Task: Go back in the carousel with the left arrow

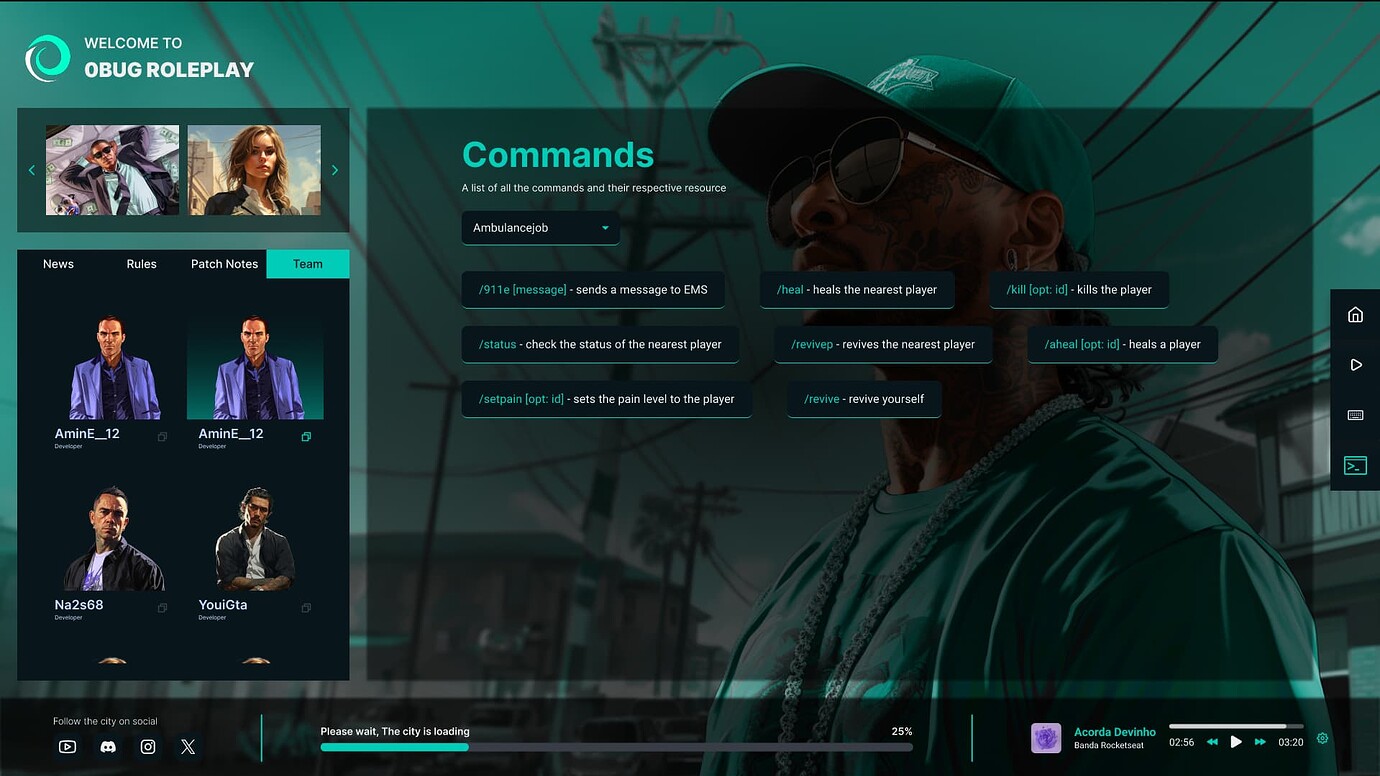Action: pyautogui.click(x=31, y=170)
